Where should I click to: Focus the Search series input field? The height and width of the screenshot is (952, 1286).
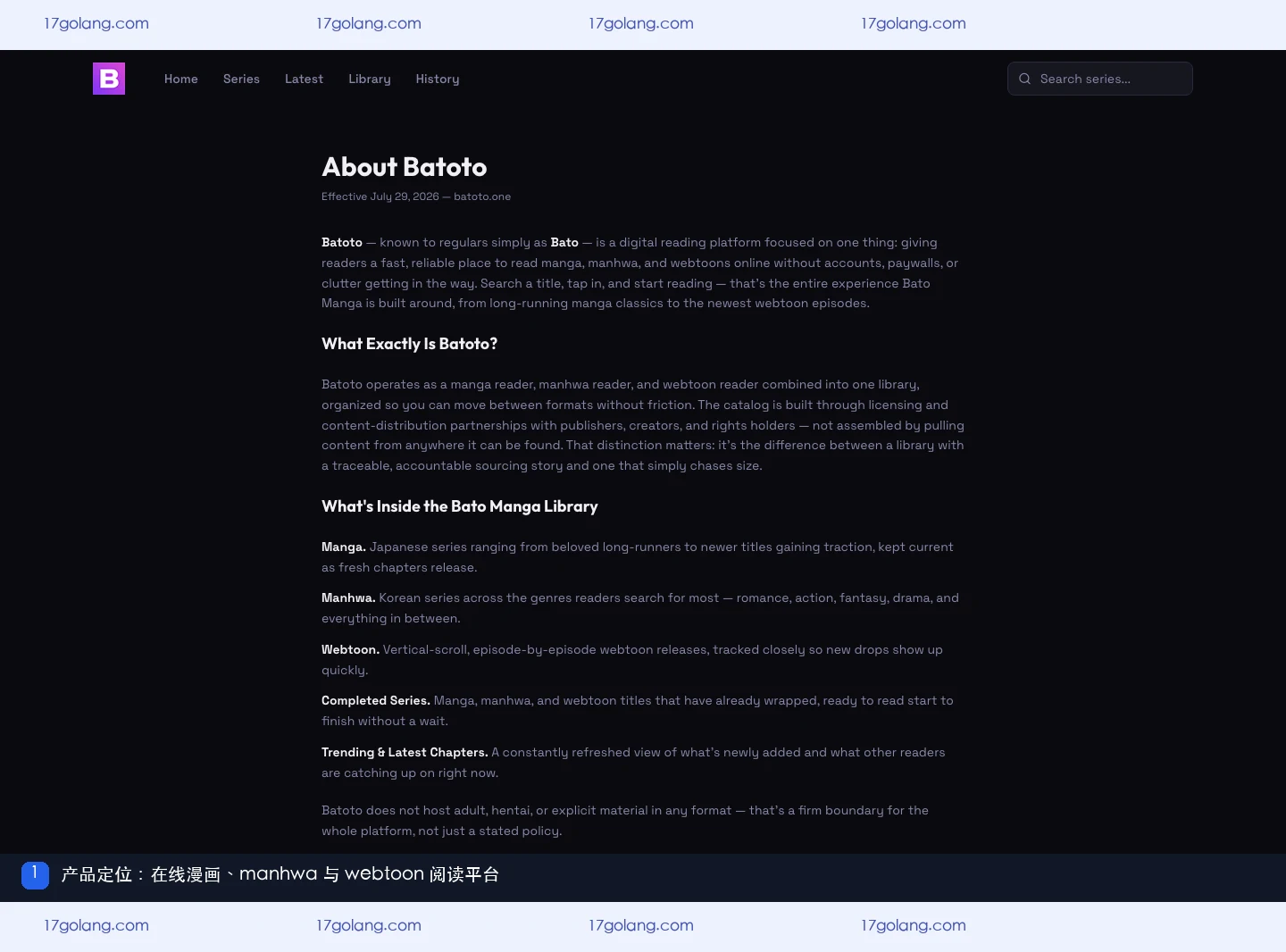tap(1100, 79)
